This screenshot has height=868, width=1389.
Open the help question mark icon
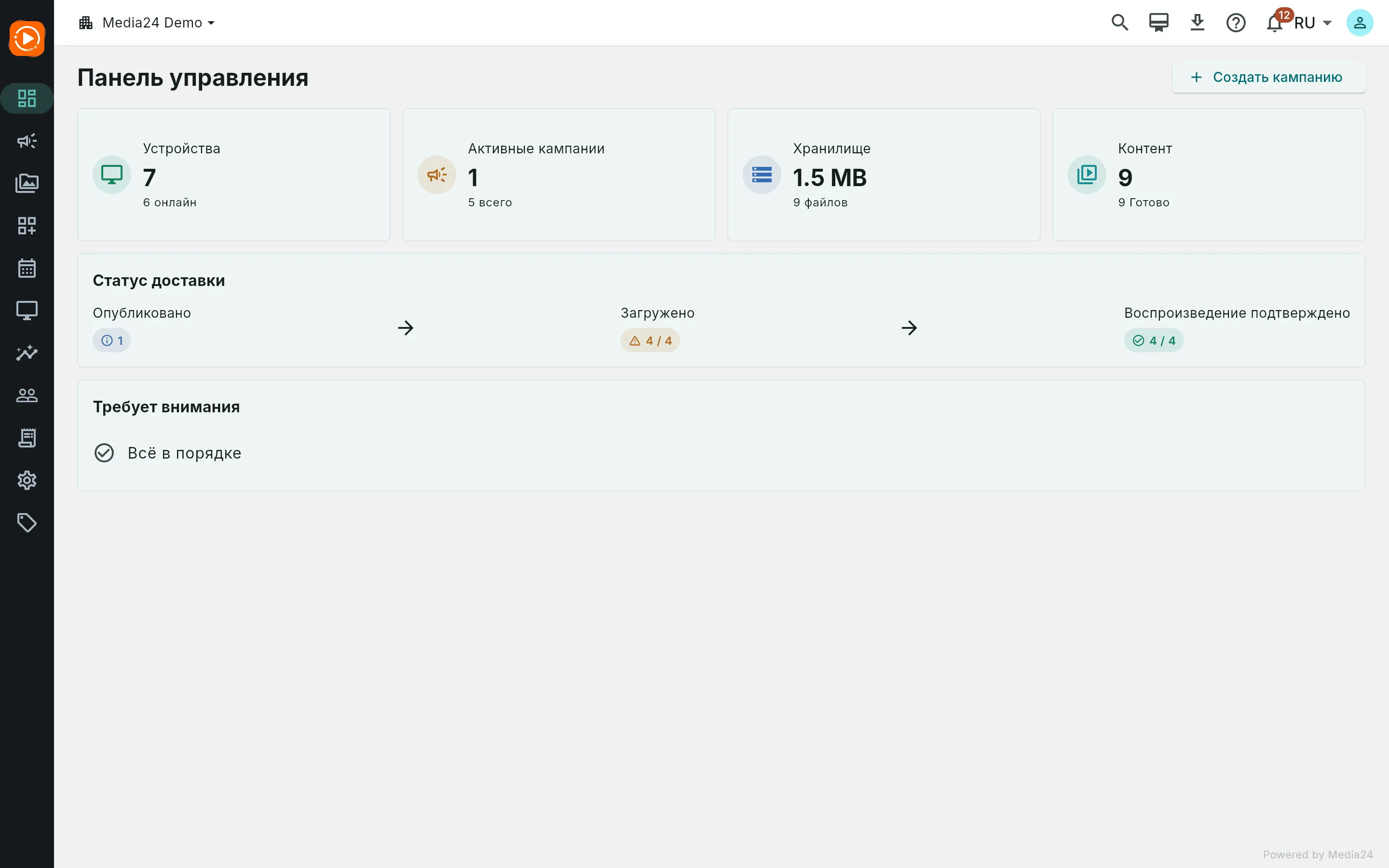pos(1236,23)
